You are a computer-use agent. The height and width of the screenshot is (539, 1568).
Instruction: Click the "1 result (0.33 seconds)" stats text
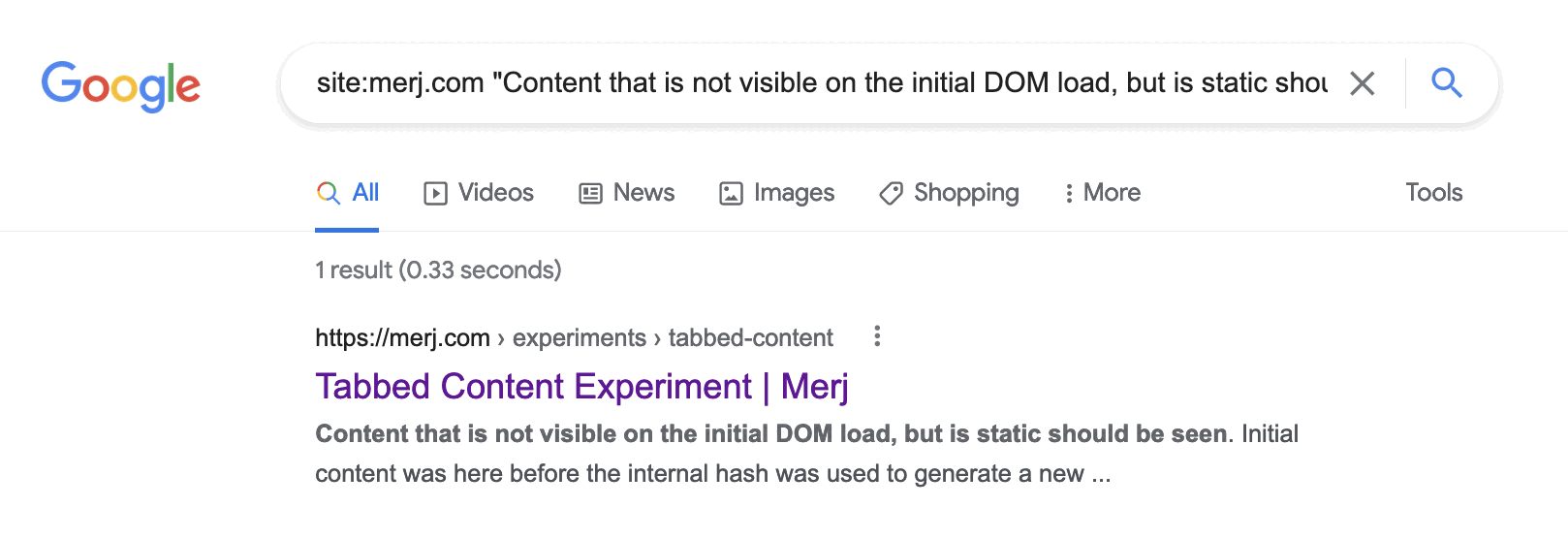point(438,270)
